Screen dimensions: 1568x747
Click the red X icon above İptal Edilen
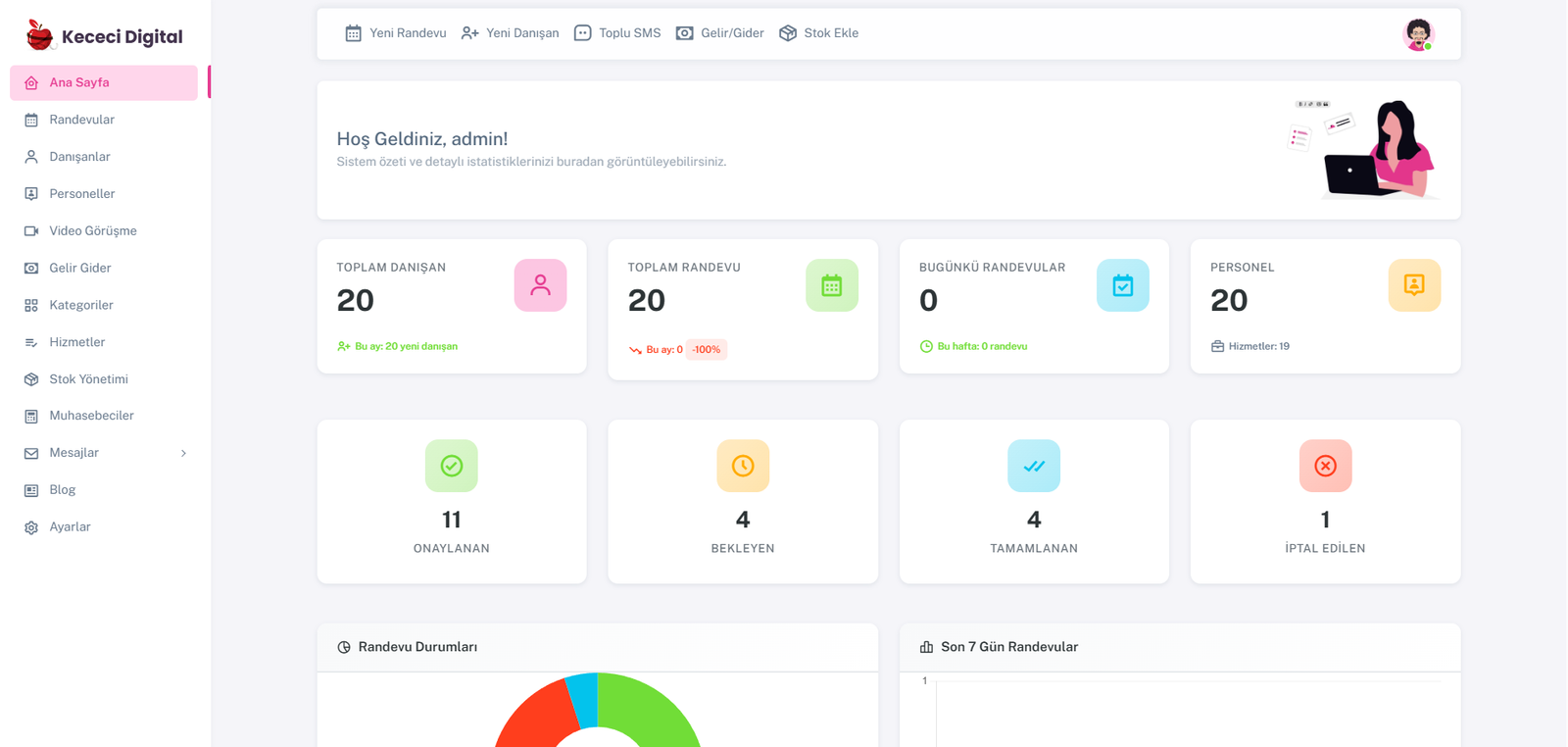[1325, 466]
